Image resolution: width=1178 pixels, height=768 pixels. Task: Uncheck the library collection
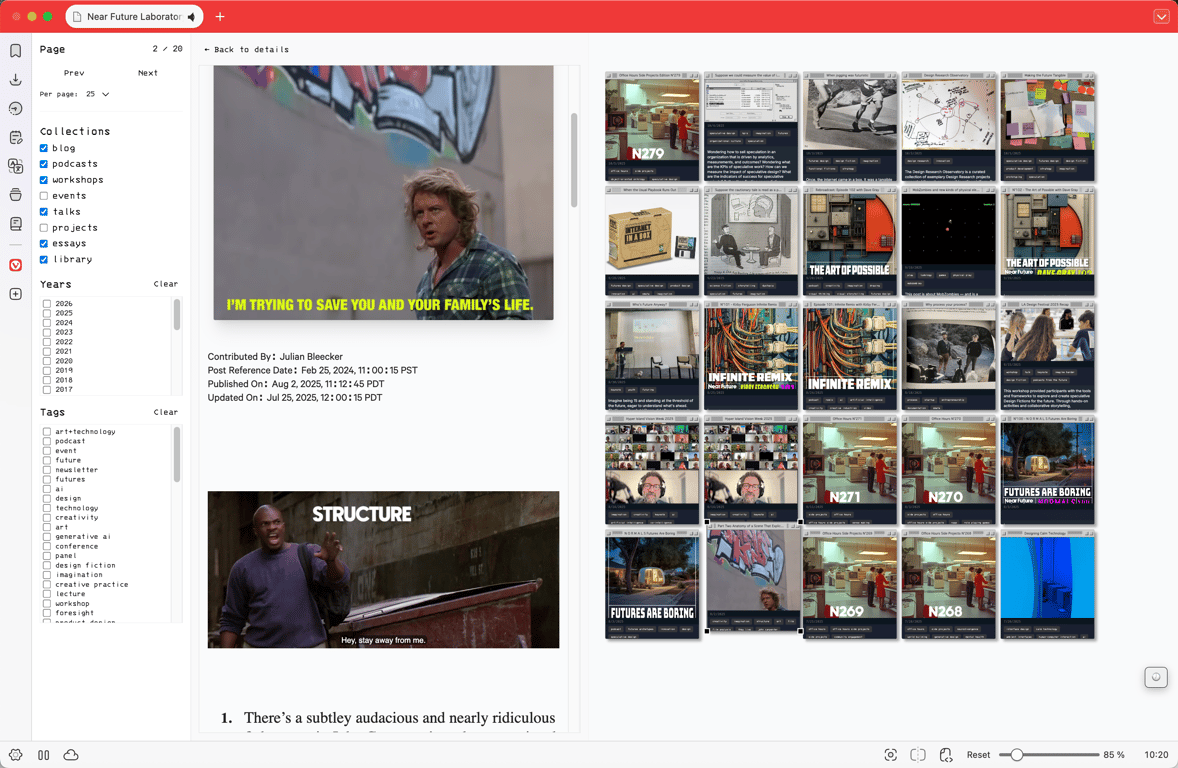click(x=44, y=259)
